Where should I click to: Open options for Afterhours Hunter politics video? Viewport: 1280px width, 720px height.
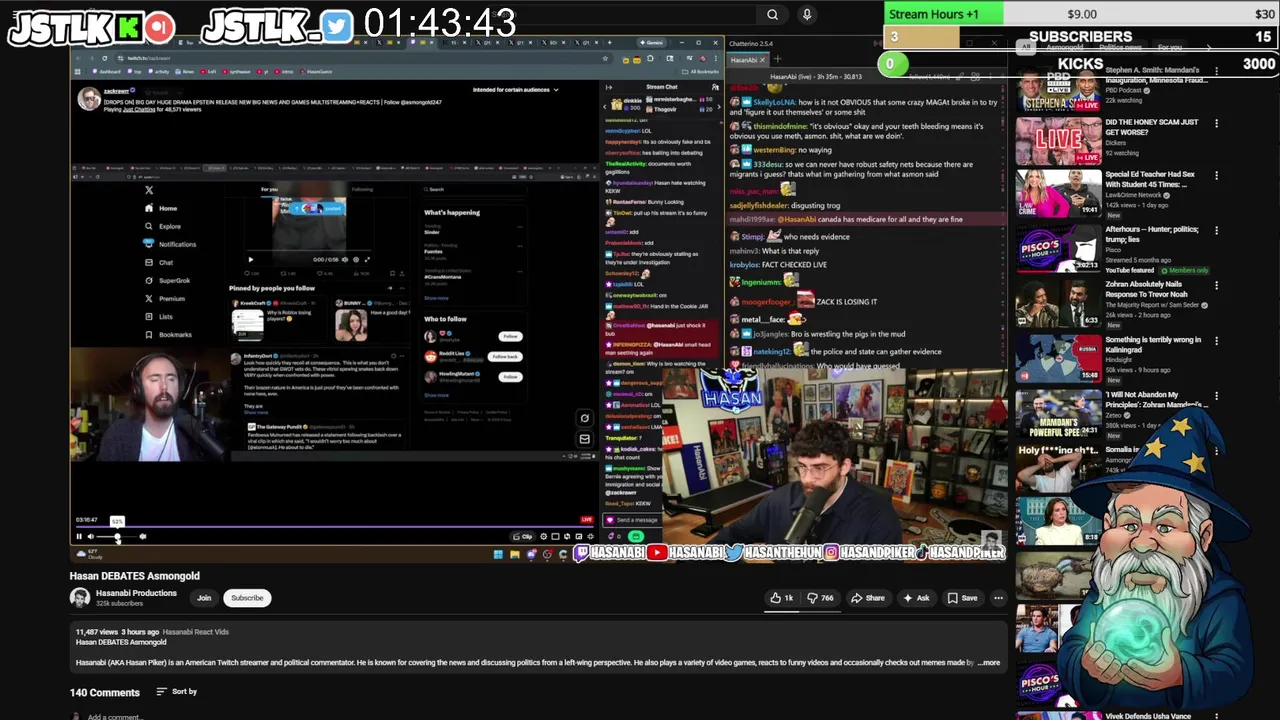1216,231
